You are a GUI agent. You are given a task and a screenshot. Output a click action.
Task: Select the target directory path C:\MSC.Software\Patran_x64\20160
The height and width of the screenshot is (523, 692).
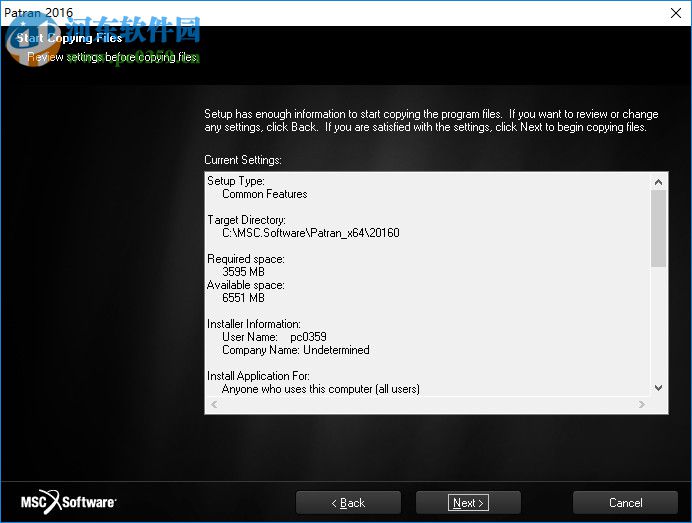coord(311,233)
